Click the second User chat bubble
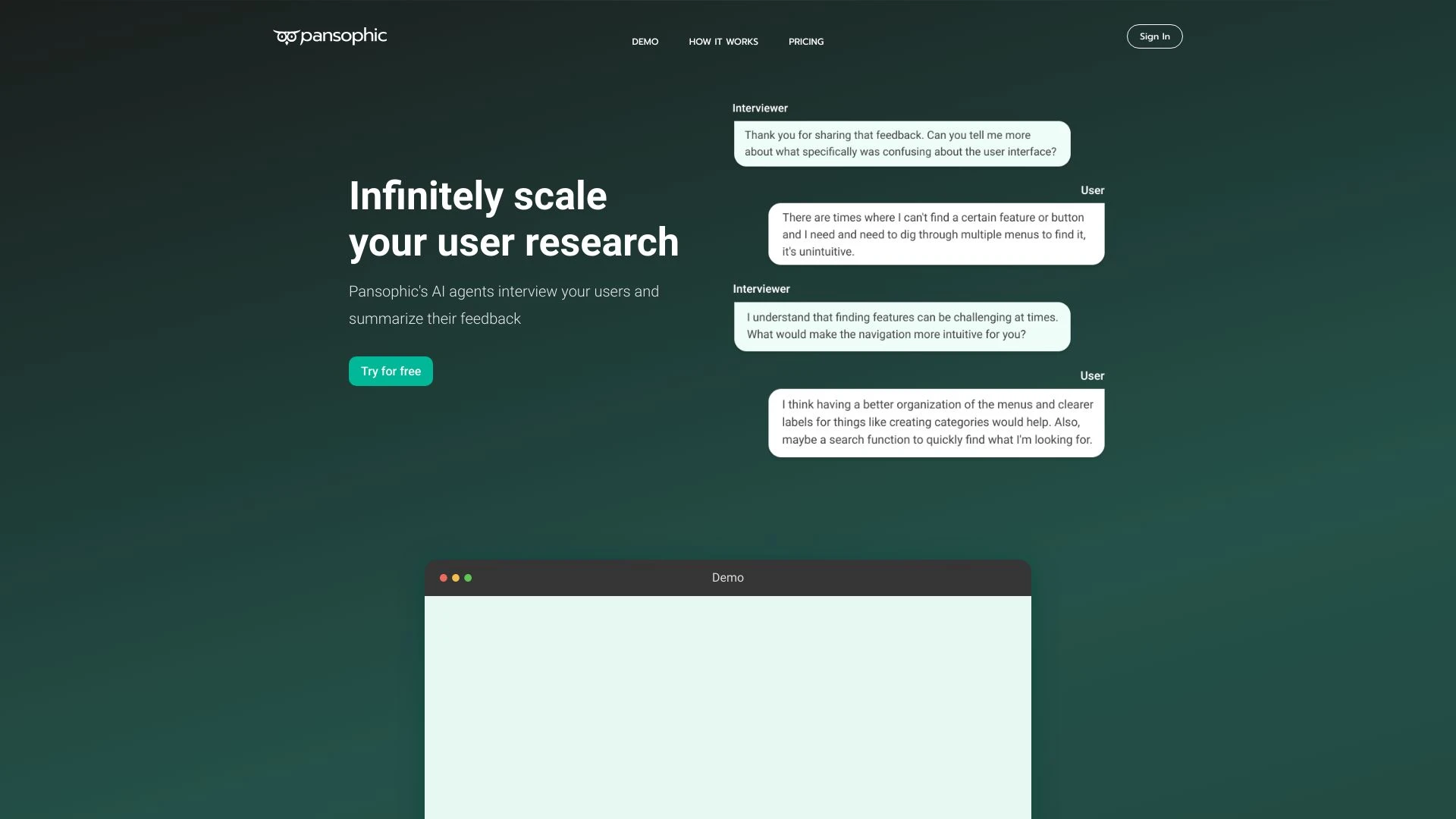 [936, 422]
